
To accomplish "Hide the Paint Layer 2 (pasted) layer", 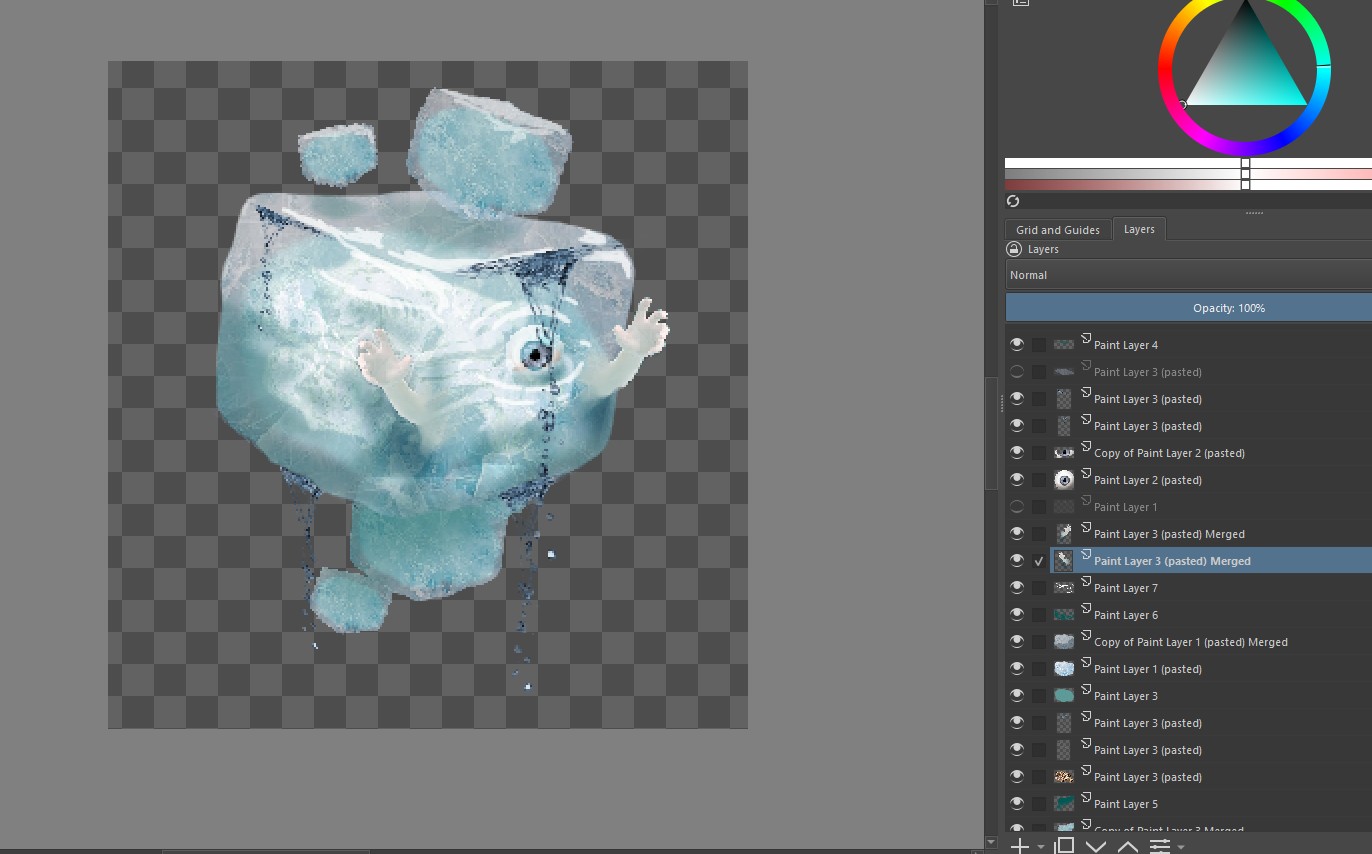I will click(1017, 480).
